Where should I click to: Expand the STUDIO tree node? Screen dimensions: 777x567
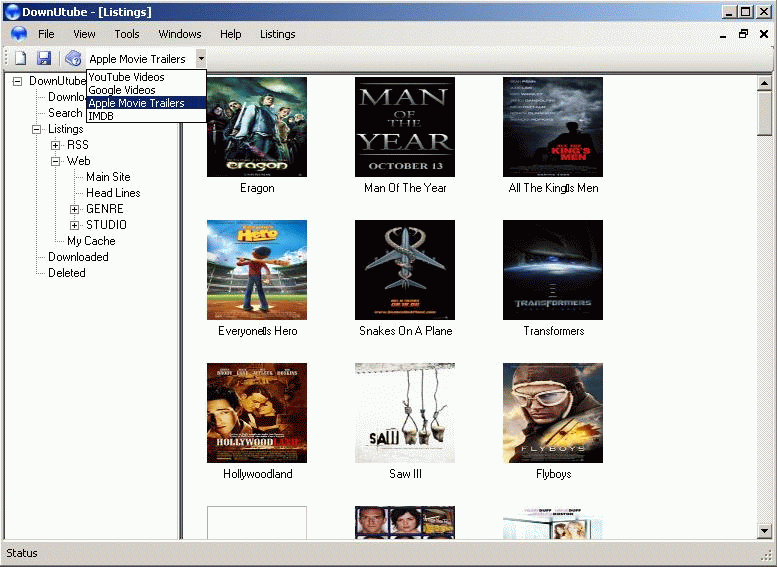74,225
